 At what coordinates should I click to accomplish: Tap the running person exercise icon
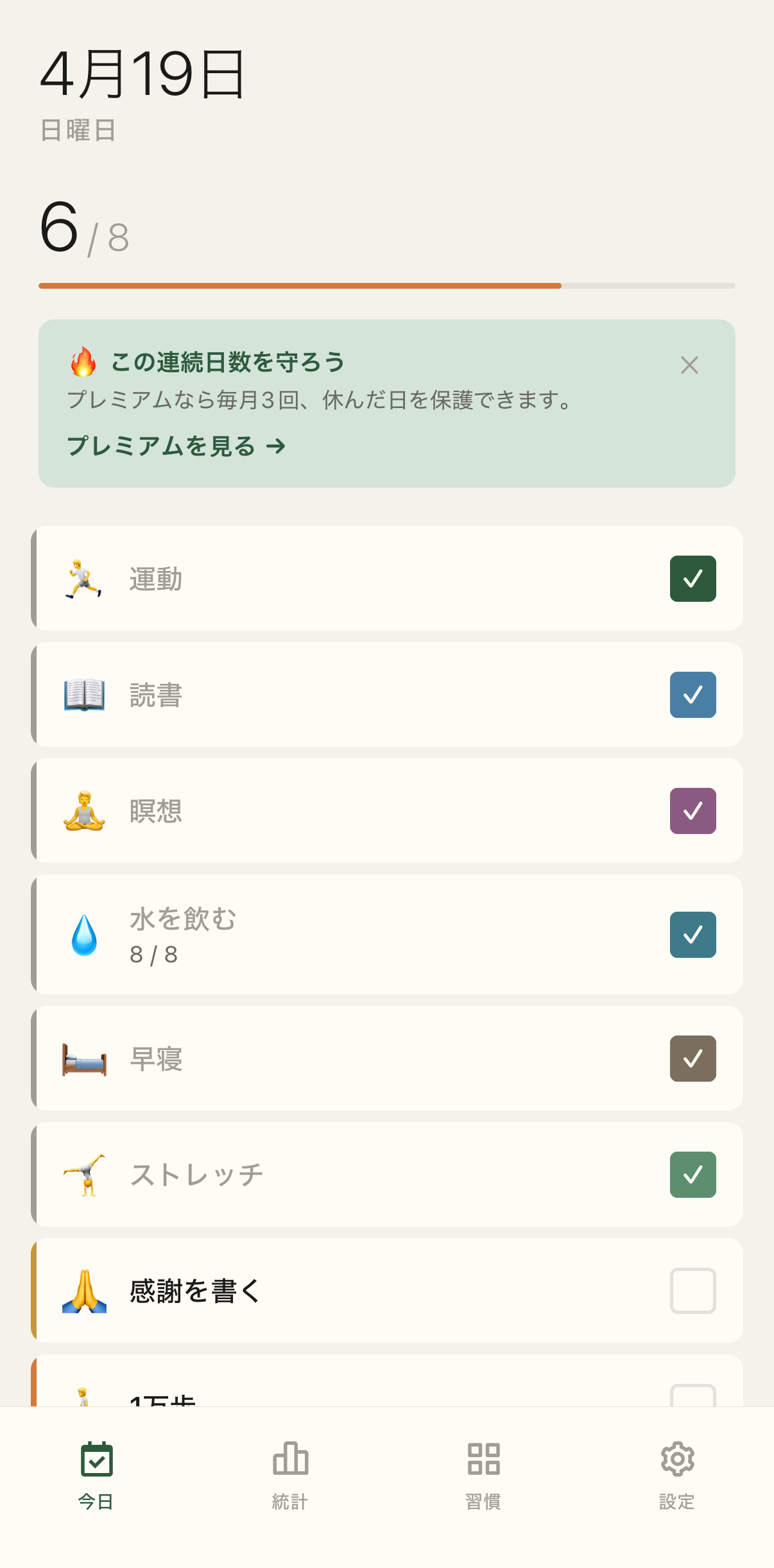[83, 579]
